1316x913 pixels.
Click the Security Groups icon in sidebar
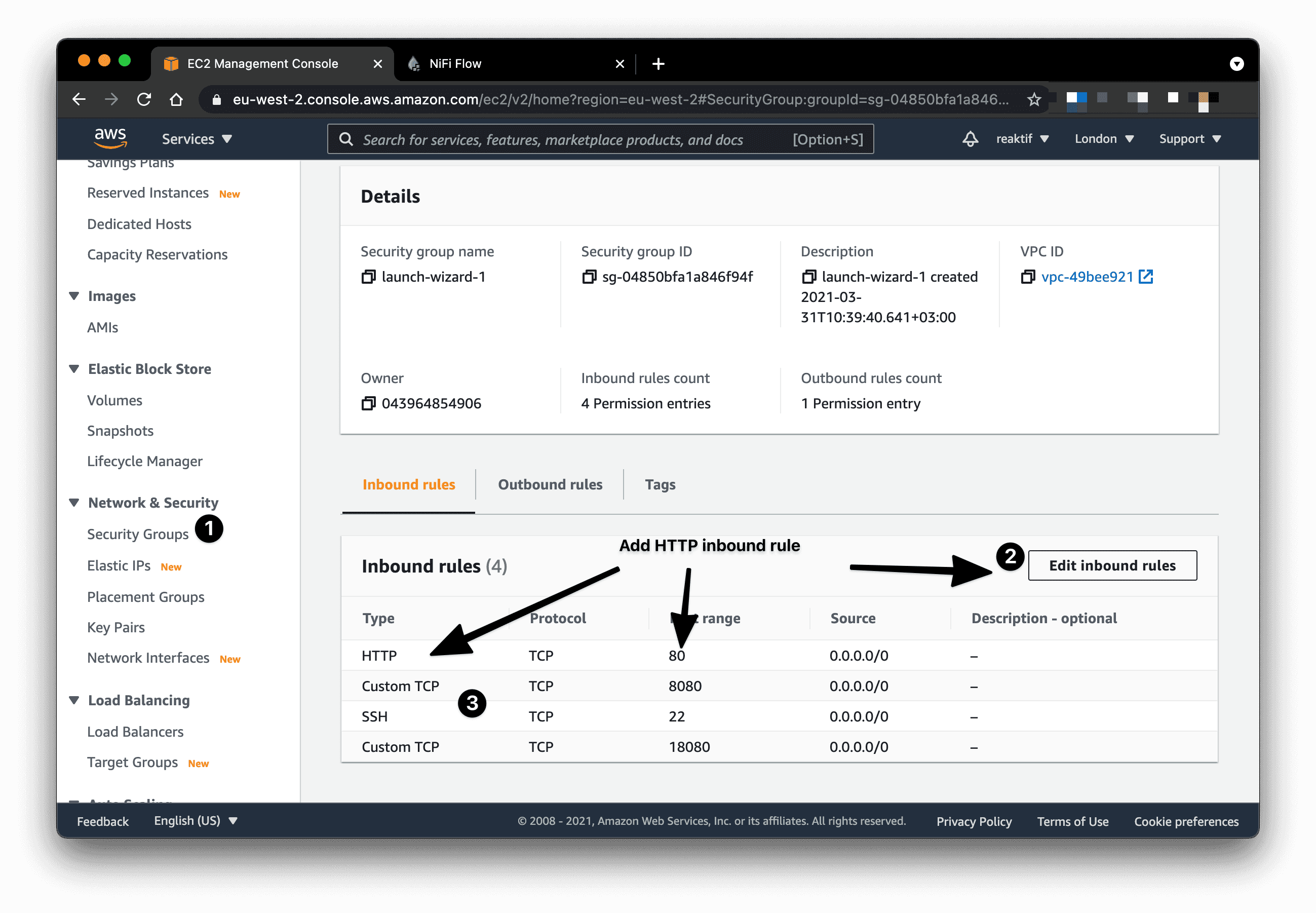[x=138, y=534]
